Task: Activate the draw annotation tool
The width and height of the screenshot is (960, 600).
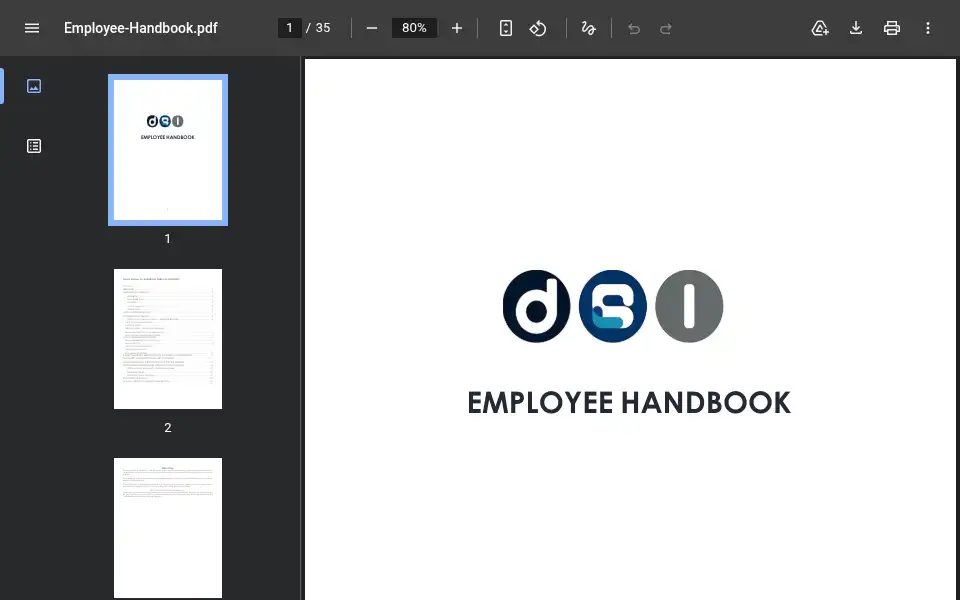Action: (x=588, y=28)
